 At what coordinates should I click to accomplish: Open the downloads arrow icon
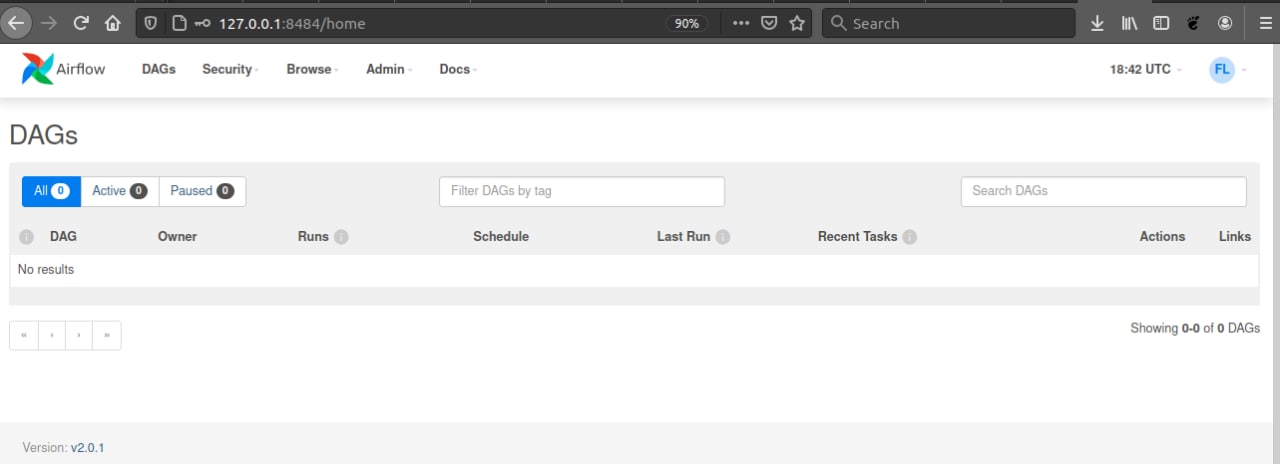pyautogui.click(x=1097, y=23)
